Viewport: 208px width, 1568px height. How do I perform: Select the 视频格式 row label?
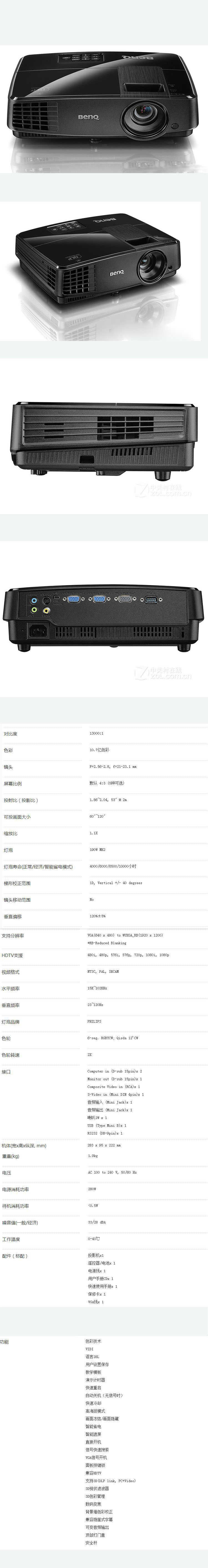[x=10, y=972]
